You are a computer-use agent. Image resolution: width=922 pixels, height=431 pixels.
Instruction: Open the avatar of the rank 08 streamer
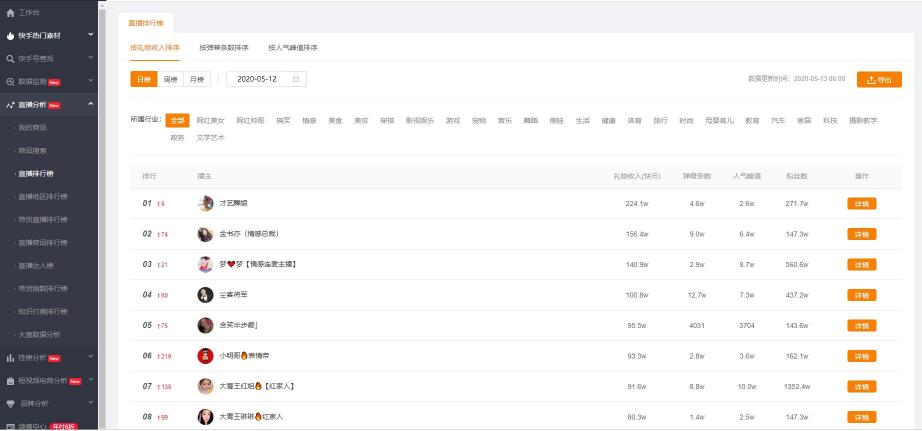[x=205, y=417]
